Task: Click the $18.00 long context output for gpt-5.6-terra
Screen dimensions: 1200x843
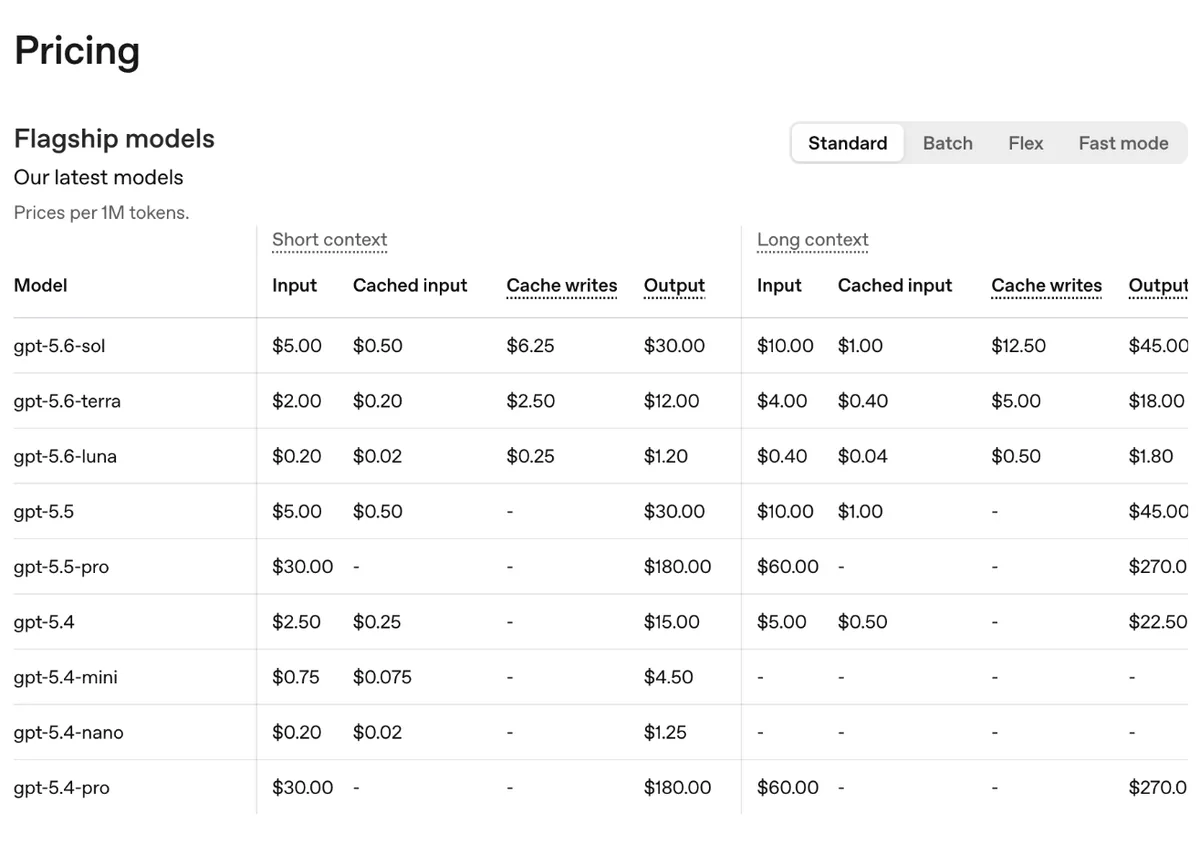Action: click(1156, 401)
